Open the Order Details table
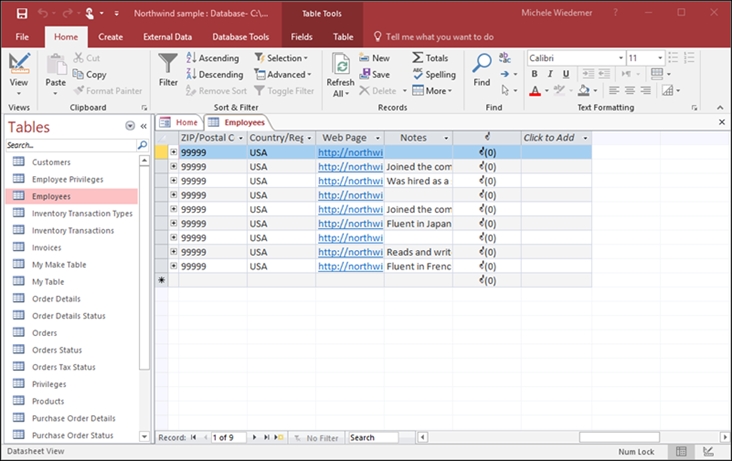Viewport: 732px width, 461px height. [x=56, y=298]
